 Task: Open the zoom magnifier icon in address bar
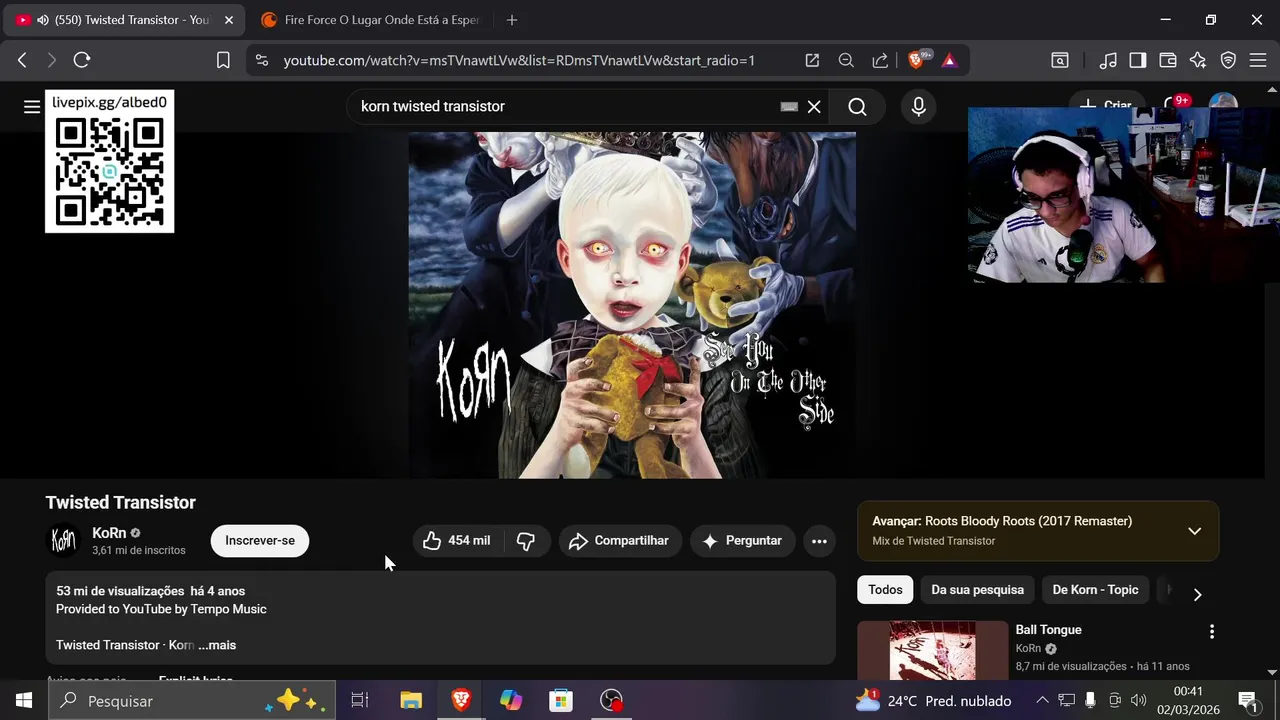pyautogui.click(x=846, y=60)
